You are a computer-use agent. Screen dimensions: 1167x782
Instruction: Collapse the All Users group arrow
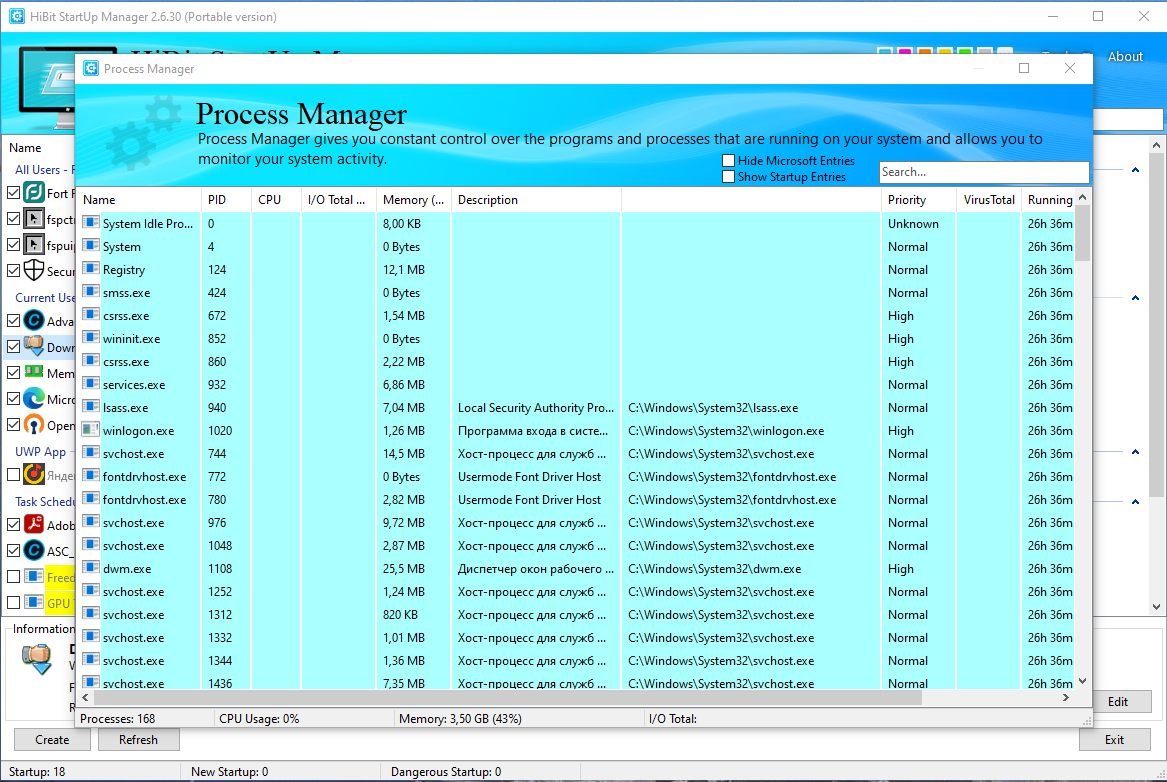coord(1135,170)
